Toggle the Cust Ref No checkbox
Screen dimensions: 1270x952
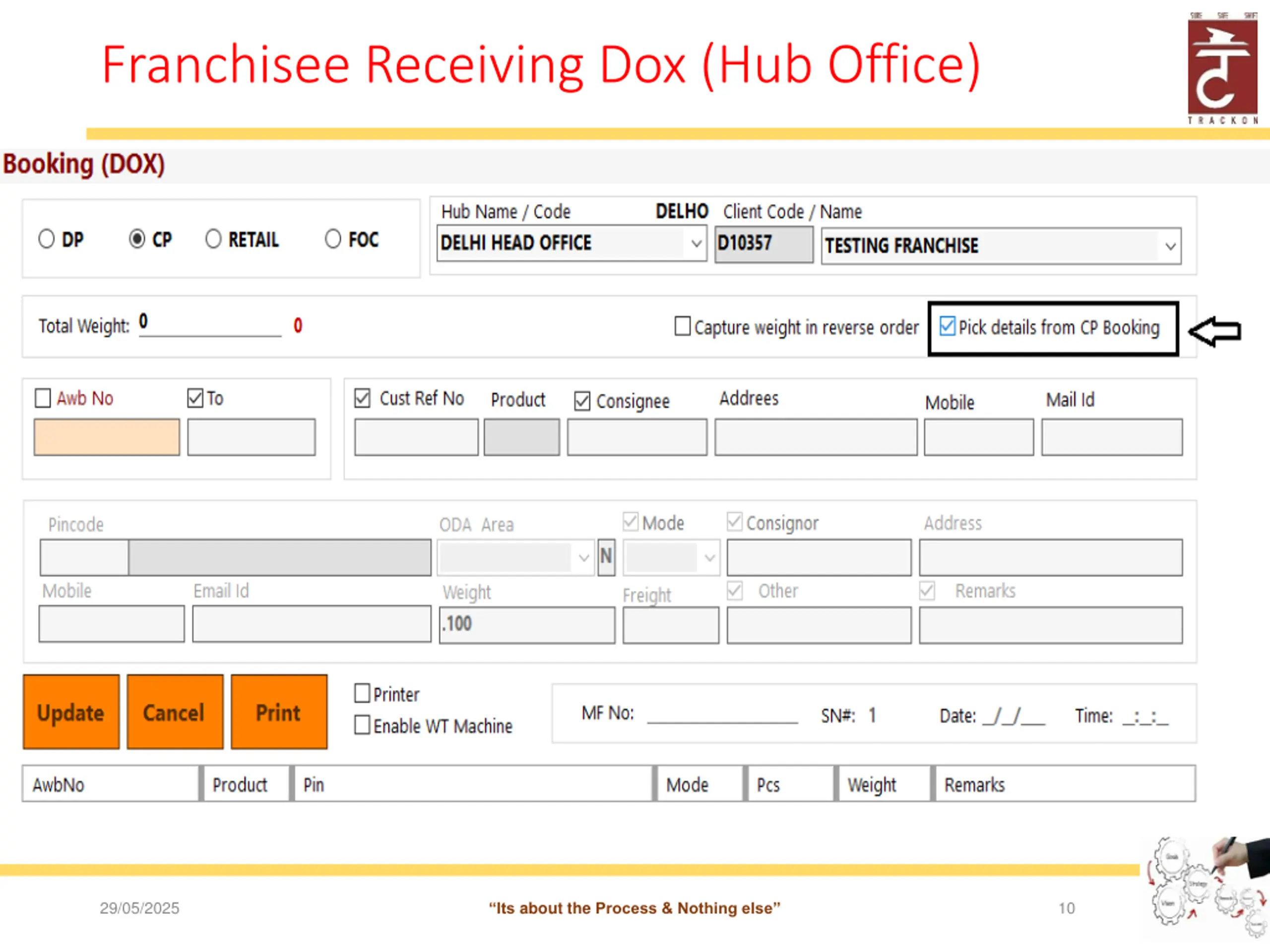(x=362, y=398)
